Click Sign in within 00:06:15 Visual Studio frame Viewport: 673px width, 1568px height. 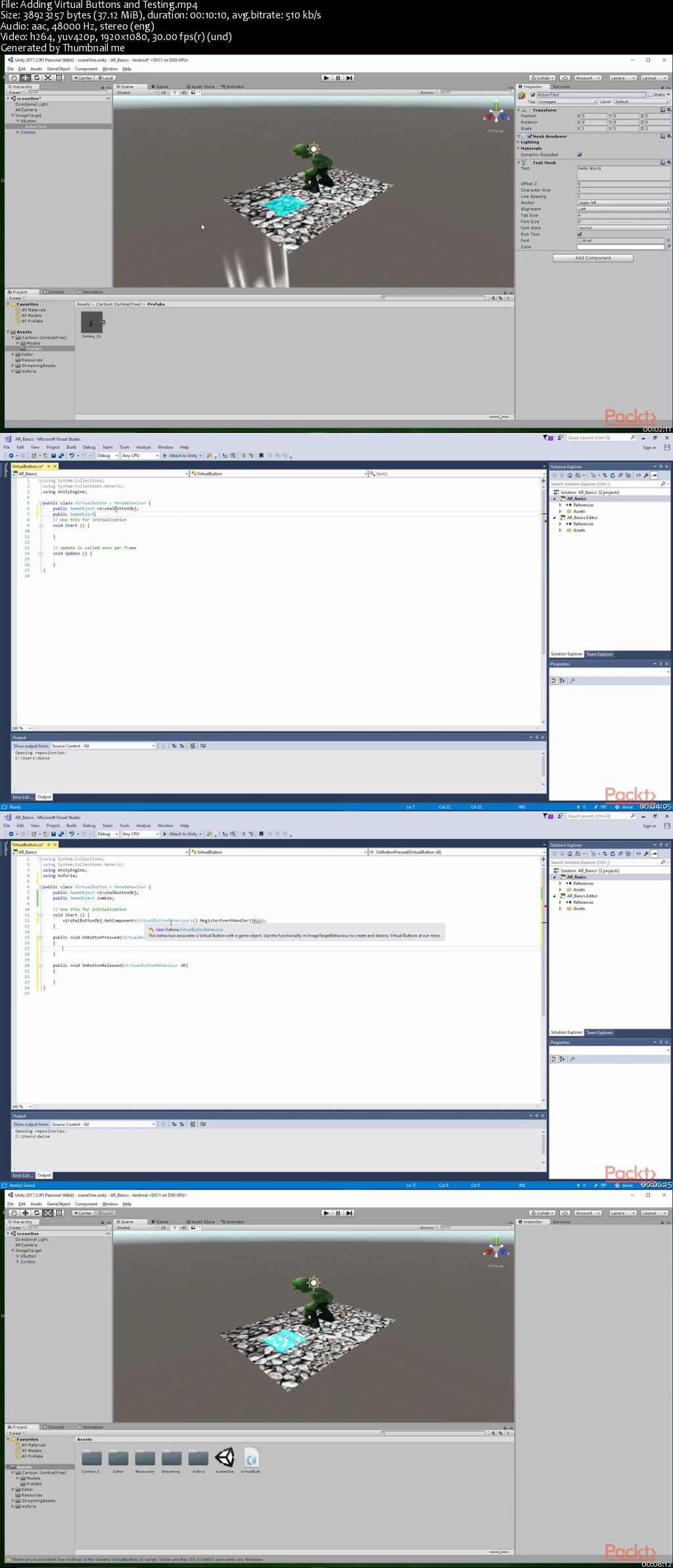pyautogui.click(x=649, y=826)
